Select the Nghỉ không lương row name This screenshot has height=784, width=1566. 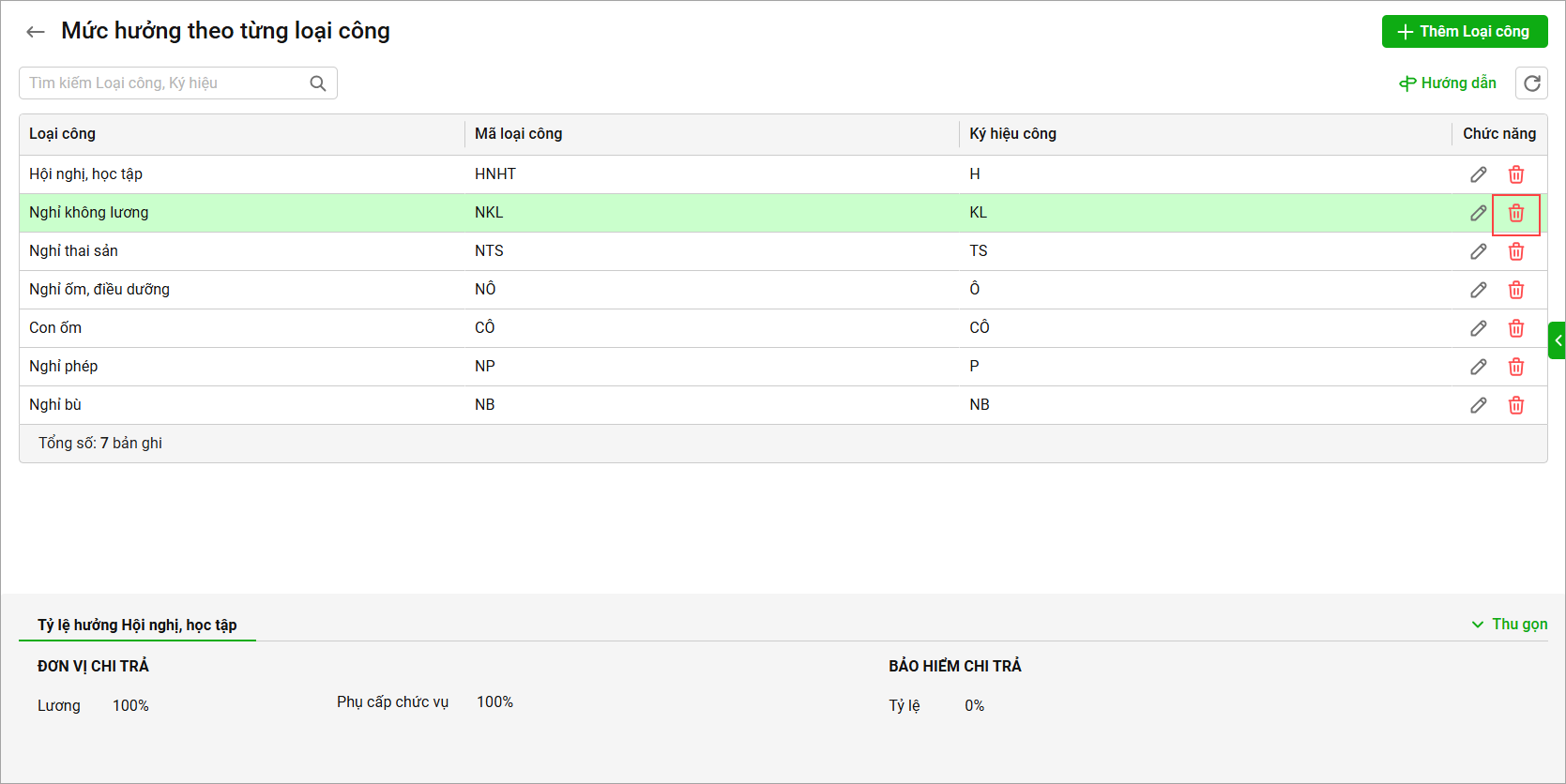coord(89,213)
